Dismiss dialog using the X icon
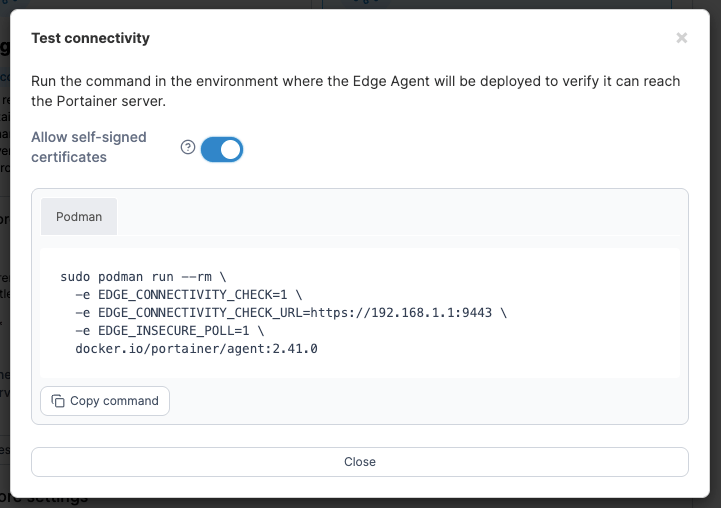The image size is (721, 508). tap(681, 38)
